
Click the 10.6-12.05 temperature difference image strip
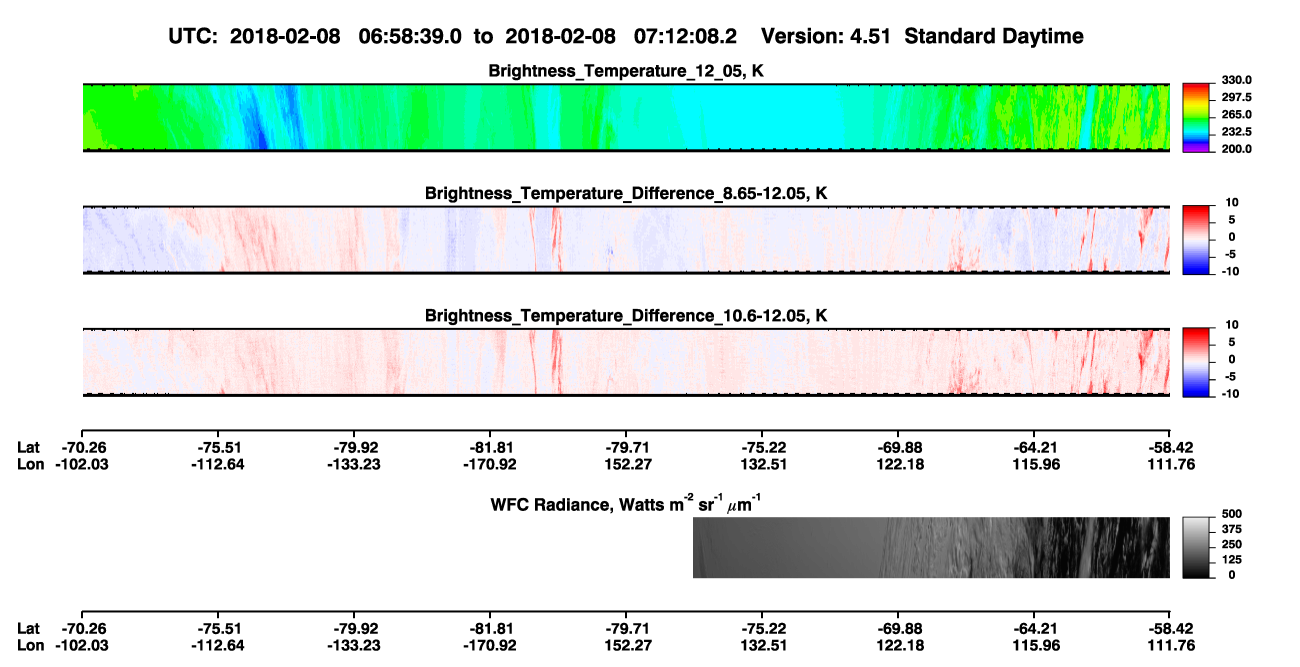coord(626,361)
